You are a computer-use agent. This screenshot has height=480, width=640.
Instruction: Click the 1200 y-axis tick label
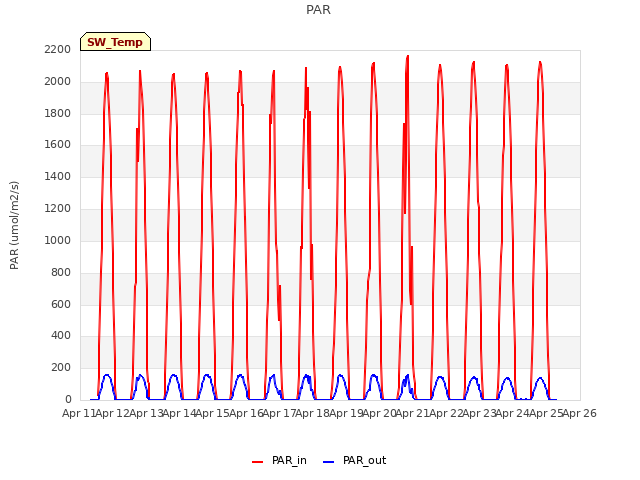[58, 208]
